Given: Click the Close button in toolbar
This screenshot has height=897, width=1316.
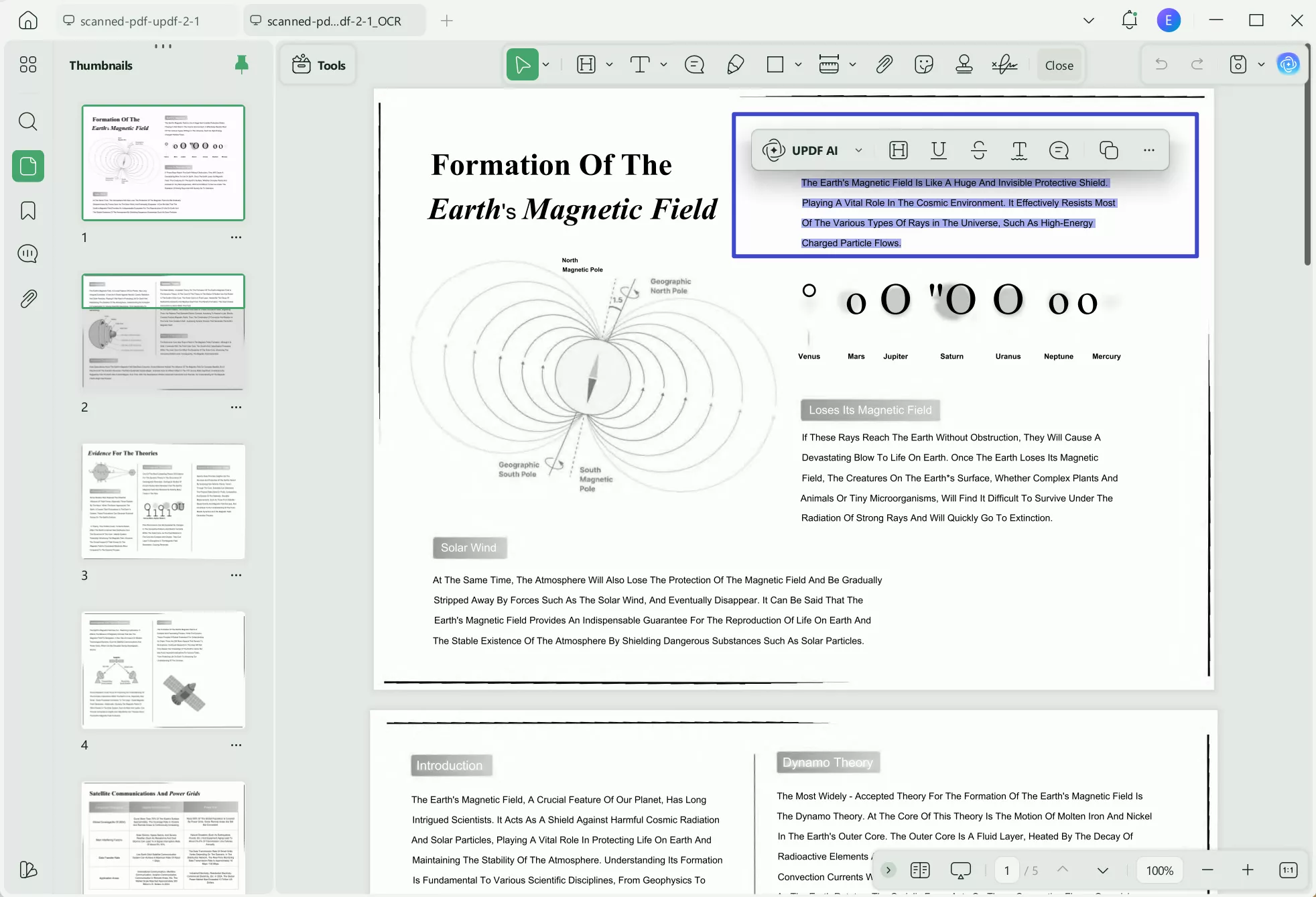Looking at the screenshot, I should (1059, 65).
